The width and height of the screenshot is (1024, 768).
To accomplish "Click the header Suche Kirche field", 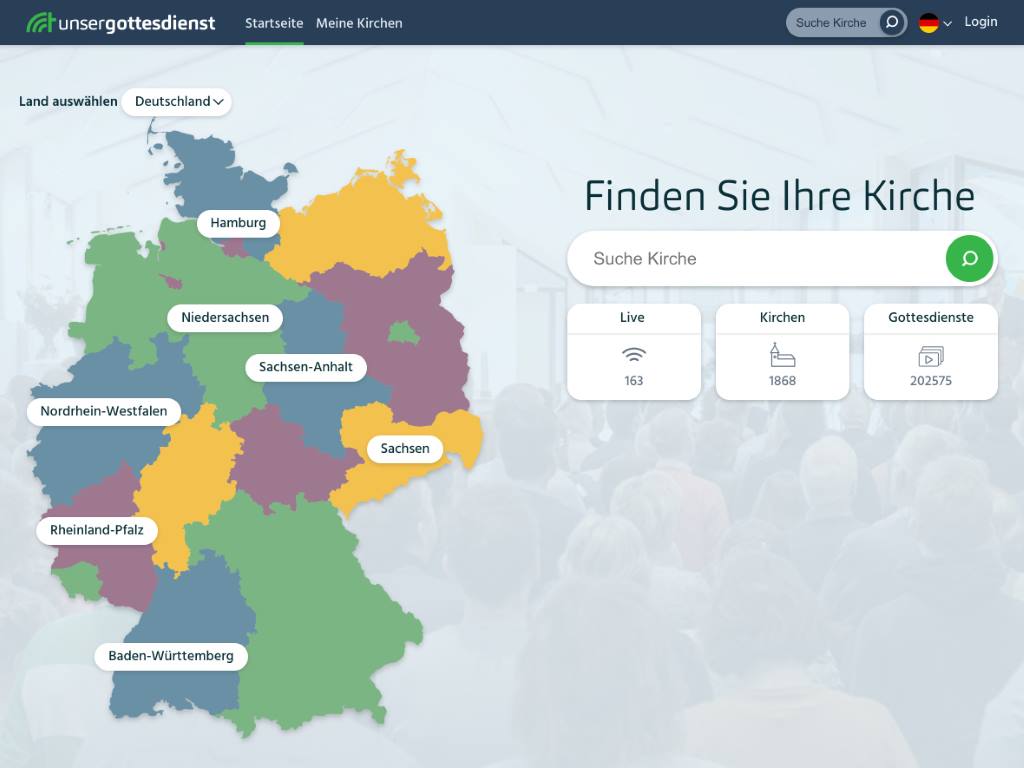I will pyautogui.click(x=831, y=23).
